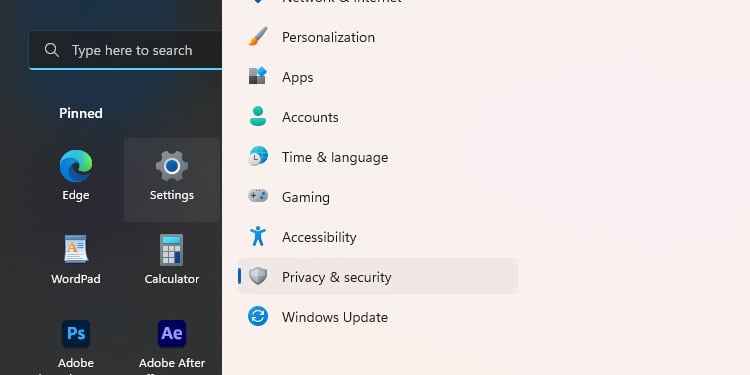750x375 pixels.
Task: Launch the Settings gear icon
Action: [x=172, y=166]
